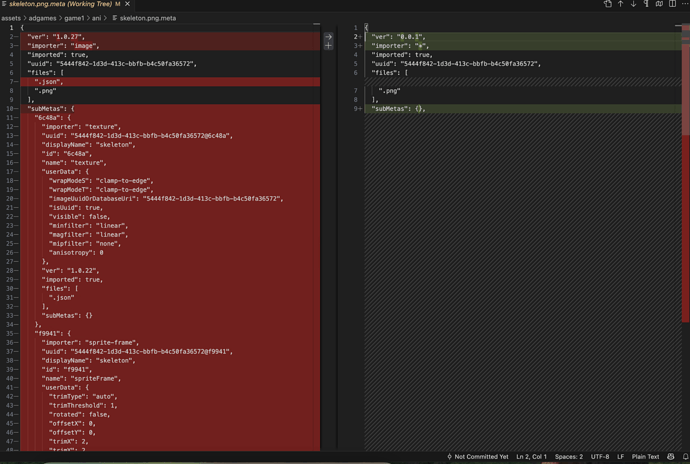Open More Actions ellipsis menu
This screenshot has height=464, width=690.
coord(685,4)
